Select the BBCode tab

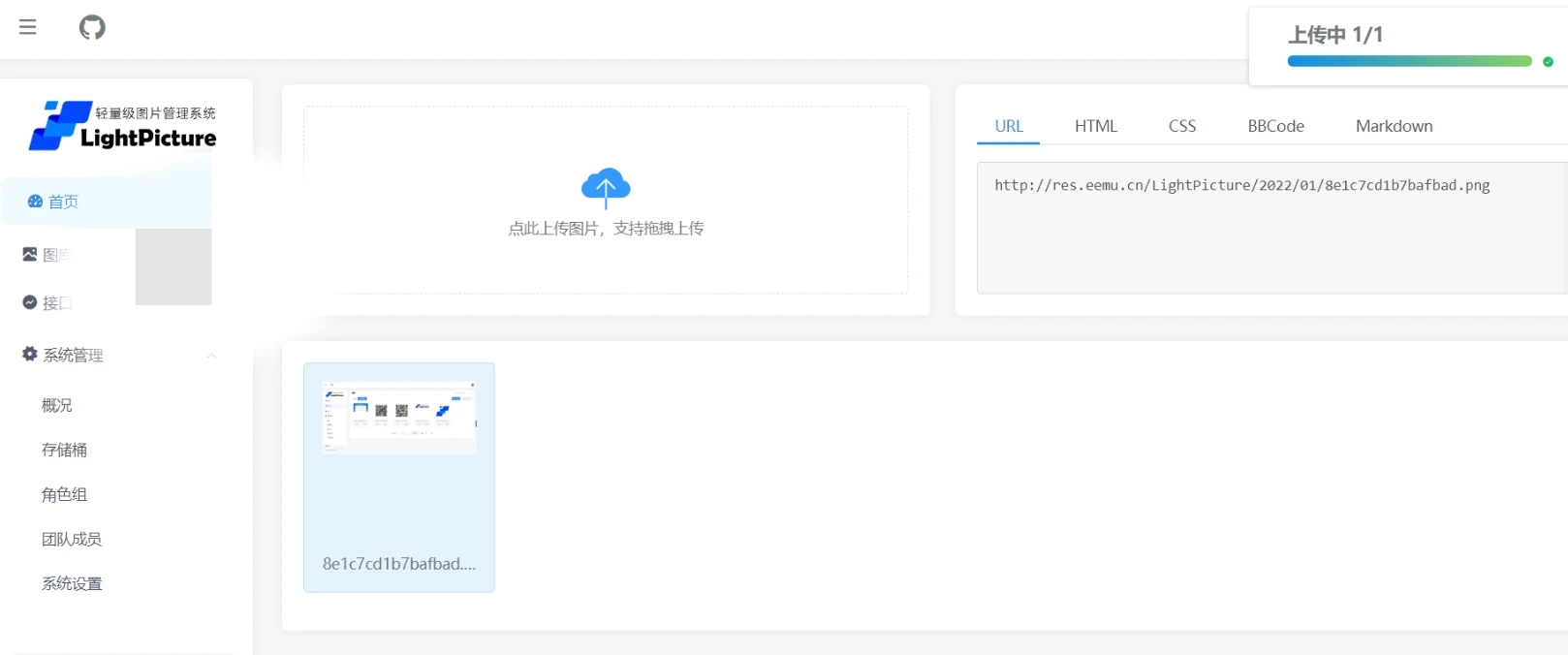coord(1276,126)
